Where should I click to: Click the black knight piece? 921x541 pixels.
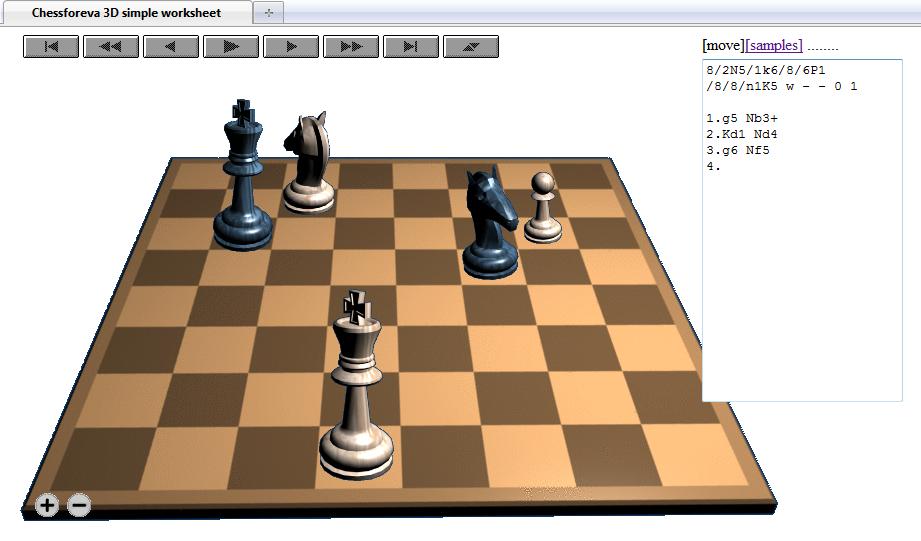(x=491, y=225)
